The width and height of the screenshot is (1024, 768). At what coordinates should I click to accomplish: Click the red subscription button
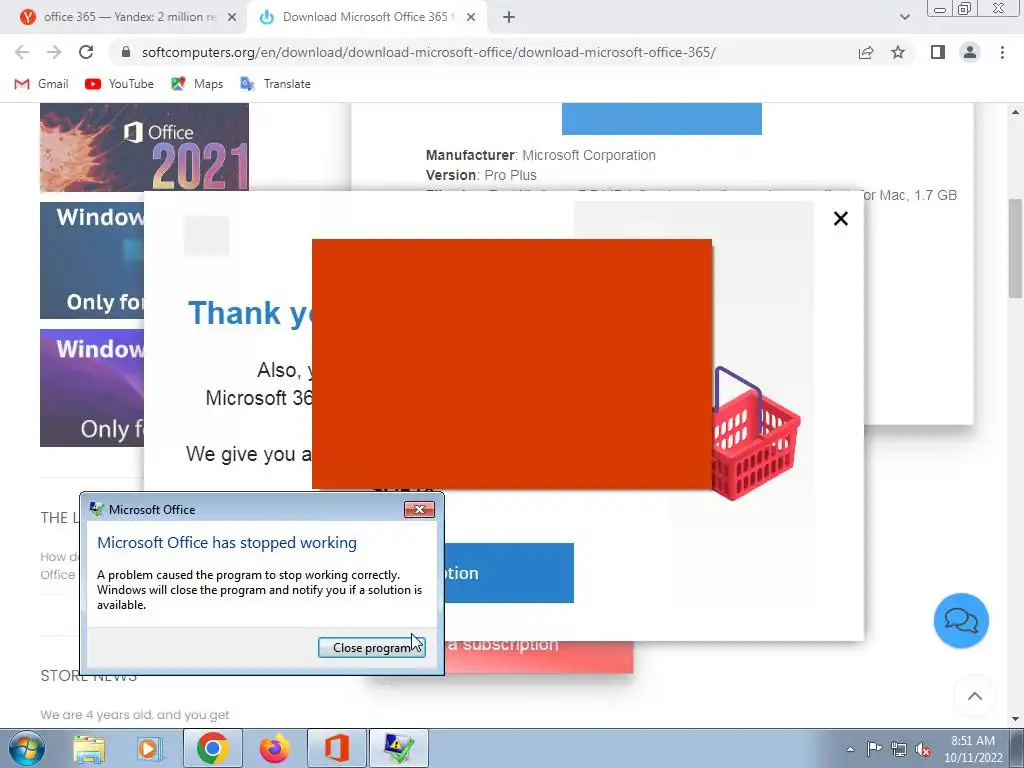(539, 656)
